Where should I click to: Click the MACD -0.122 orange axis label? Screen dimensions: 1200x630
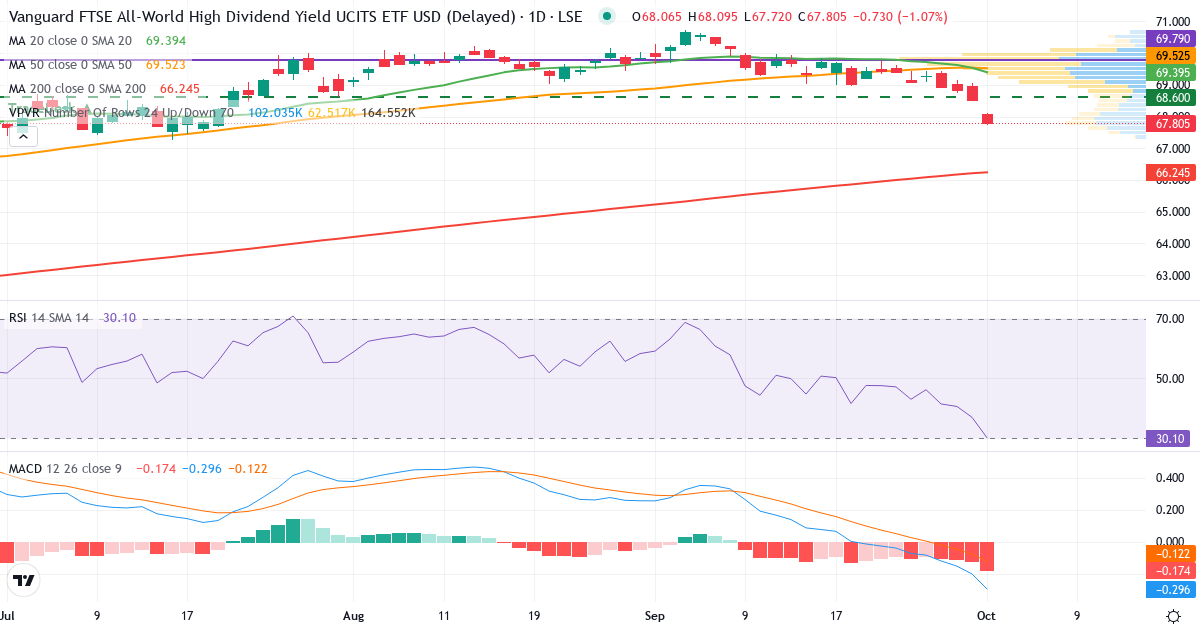point(1172,553)
